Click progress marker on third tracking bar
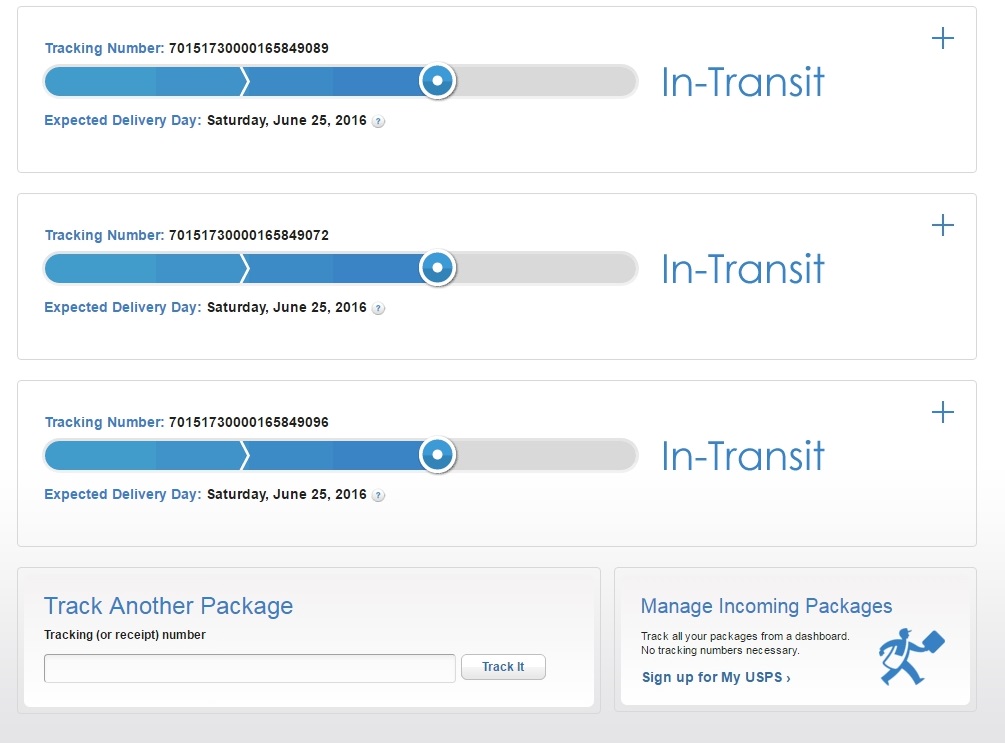The height and width of the screenshot is (743, 1005). click(437, 455)
